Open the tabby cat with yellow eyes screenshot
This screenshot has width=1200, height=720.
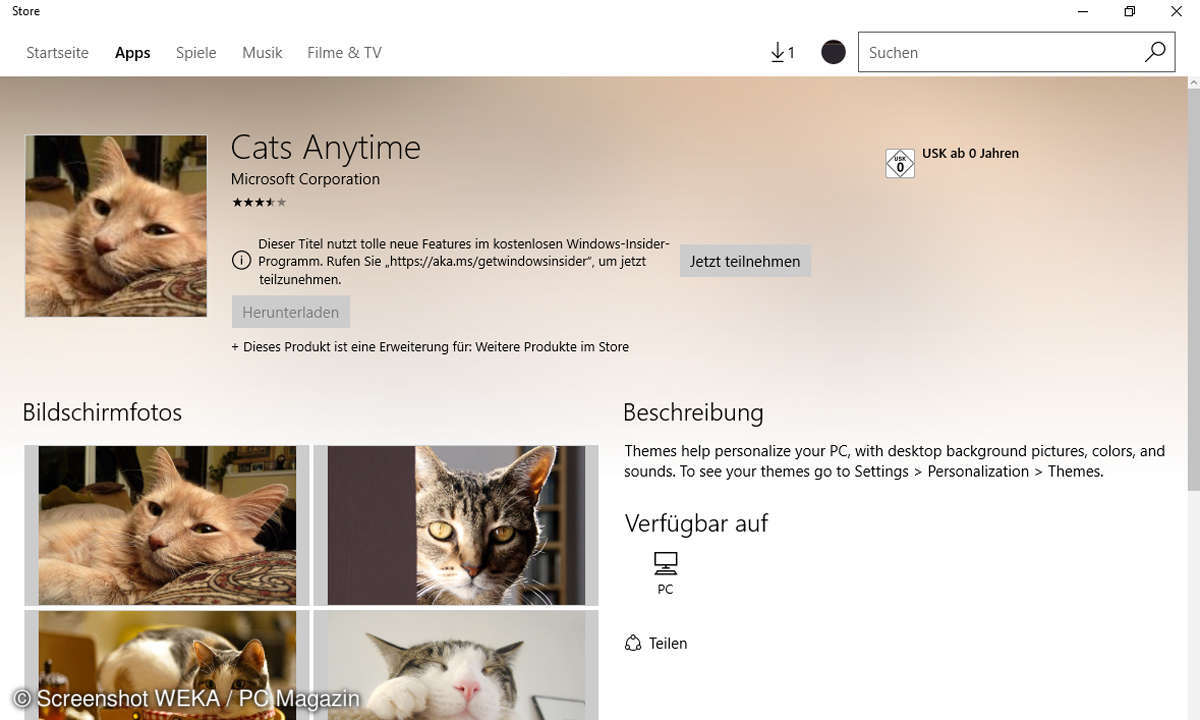456,525
